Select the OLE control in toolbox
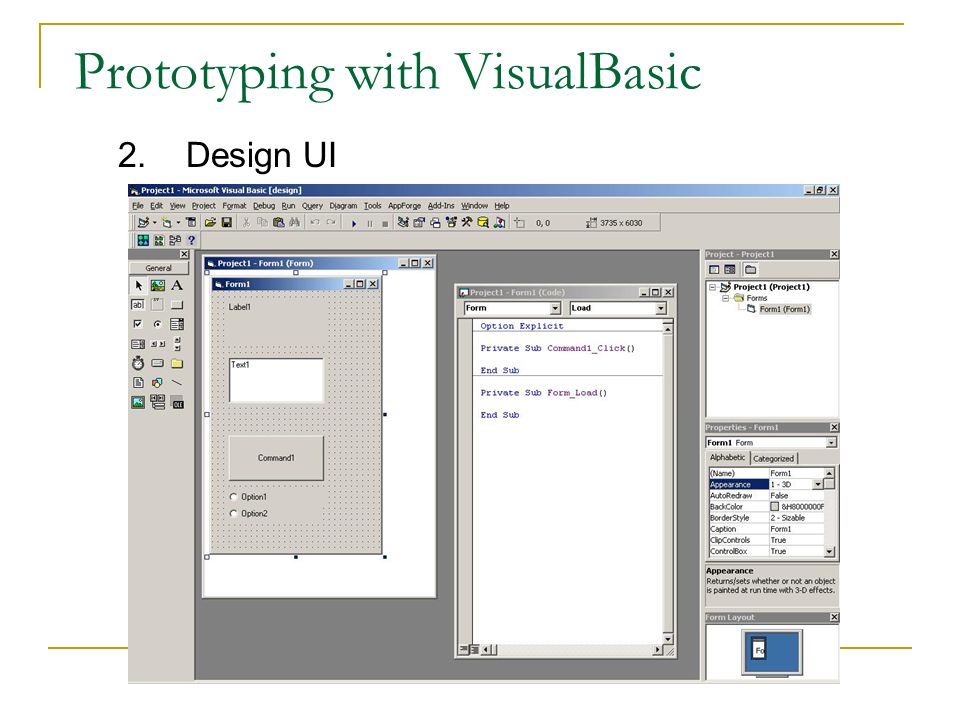 [x=177, y=402]
